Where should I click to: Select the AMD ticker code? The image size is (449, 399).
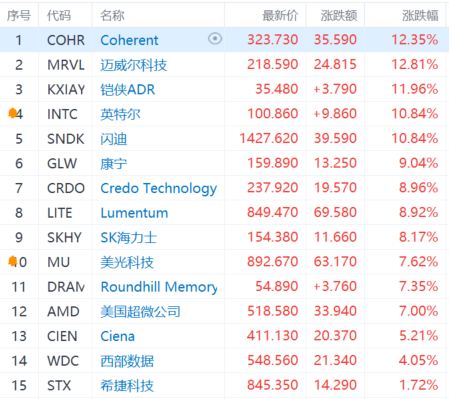(63, 311)
